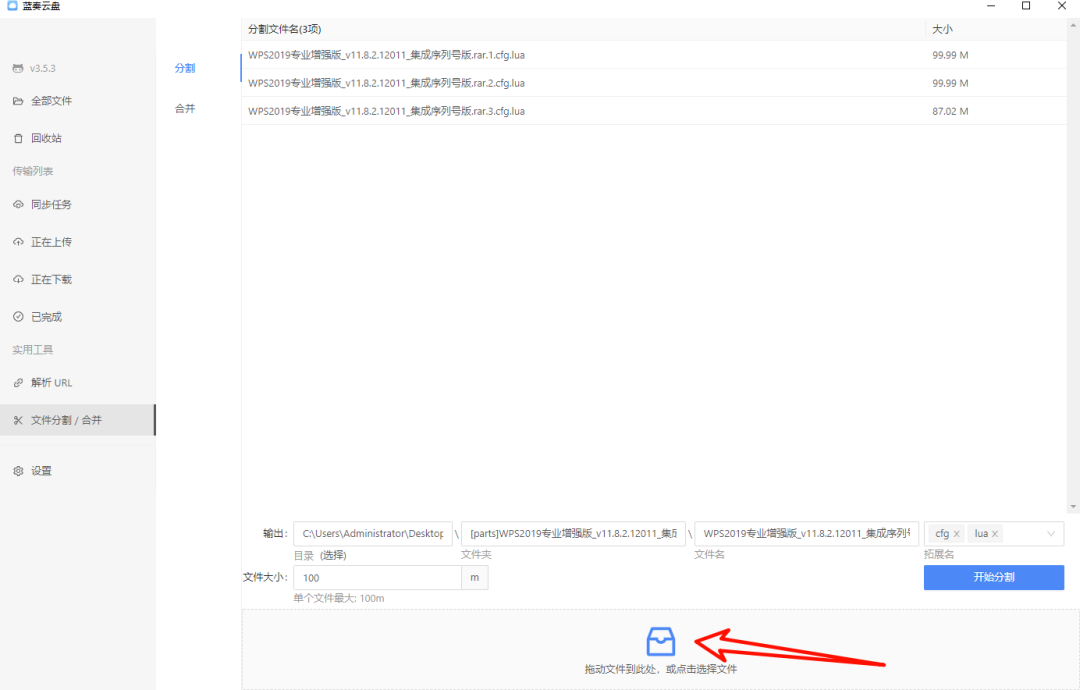Click the blue inbox drop-file icon
Viewport: 1080px width, 690px height.
(x=661, y=641)
